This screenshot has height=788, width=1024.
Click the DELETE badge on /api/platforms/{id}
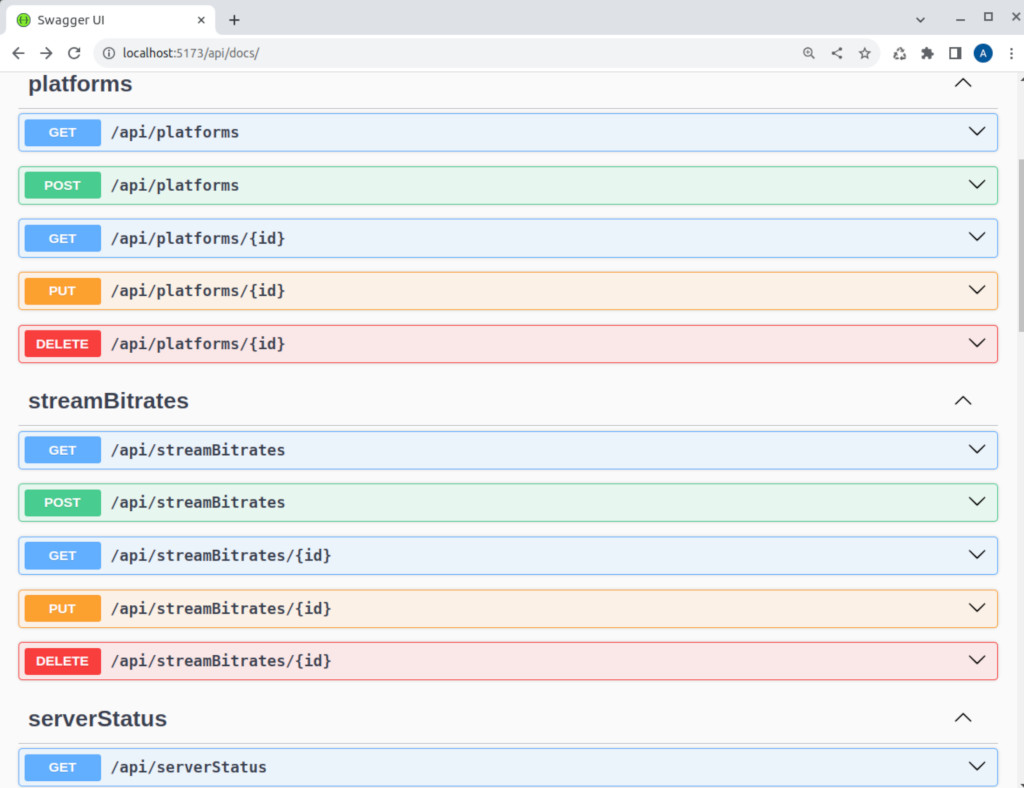point(61,343)
